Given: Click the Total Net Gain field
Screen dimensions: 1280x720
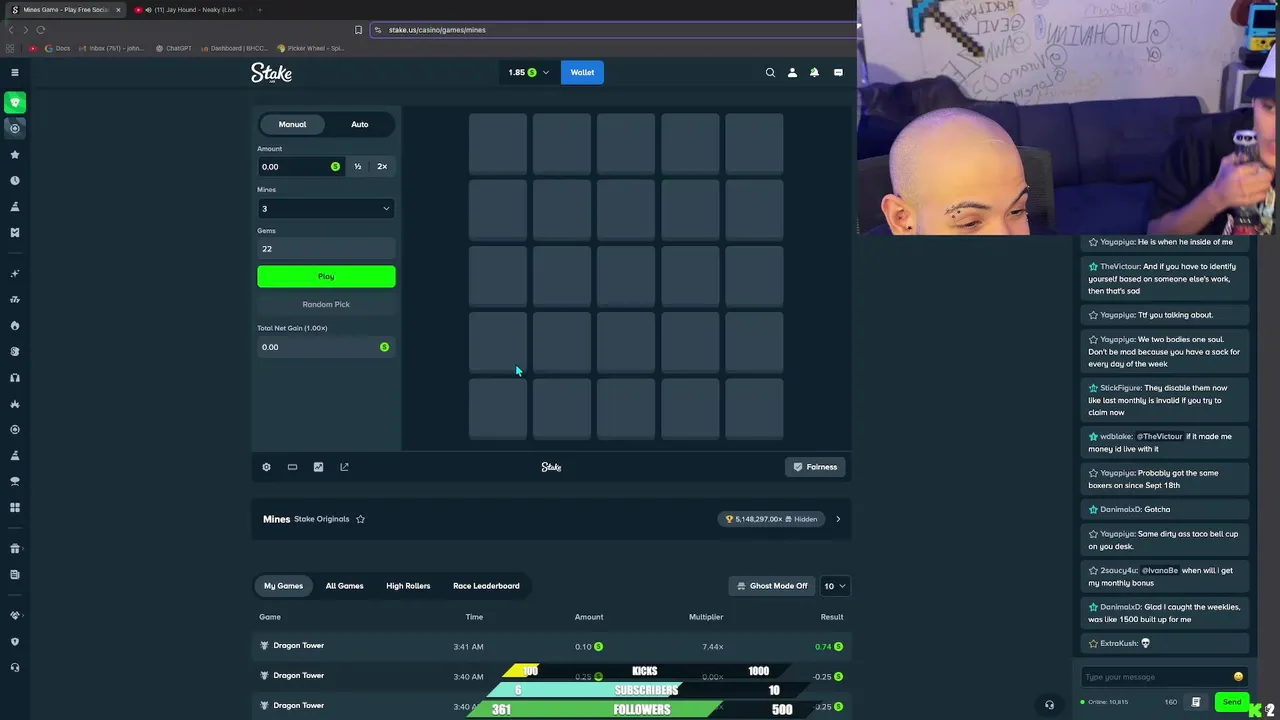Looking at the screenshot, I should click(x=326, y=347).
